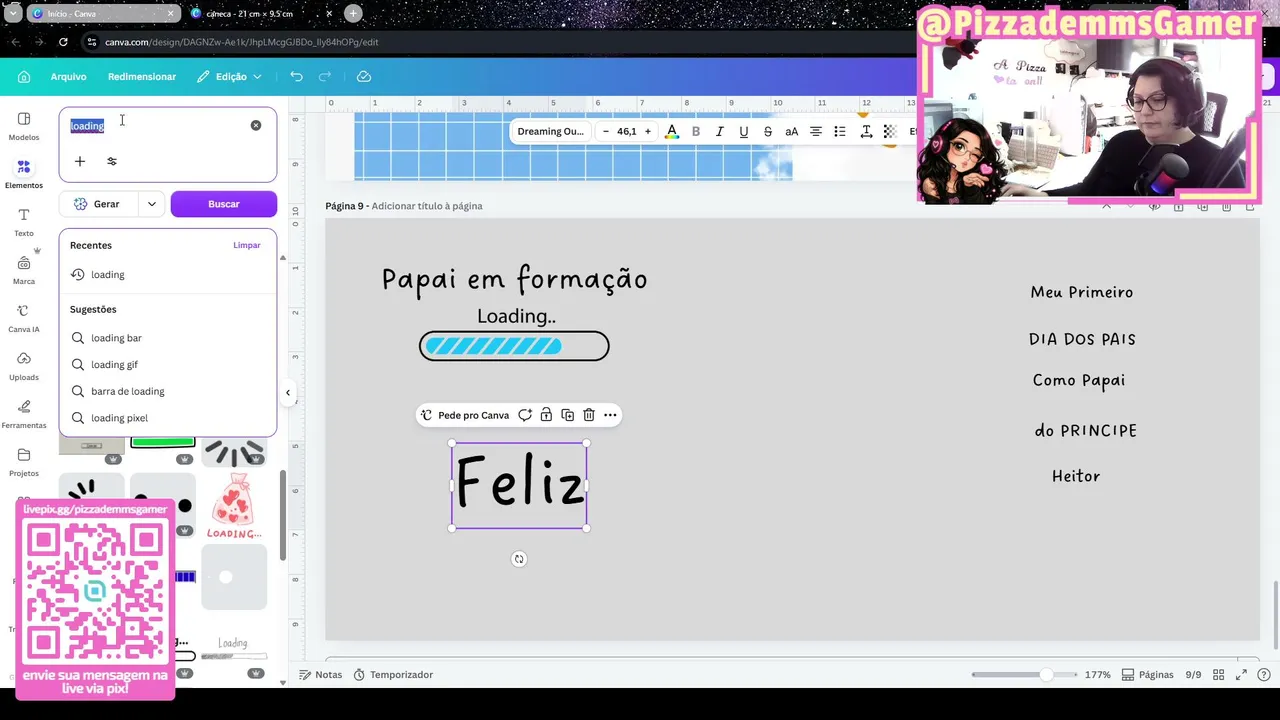1280x720 pixels.
Task: Click Limpar to clear recent searches
Action: point(247,245)
